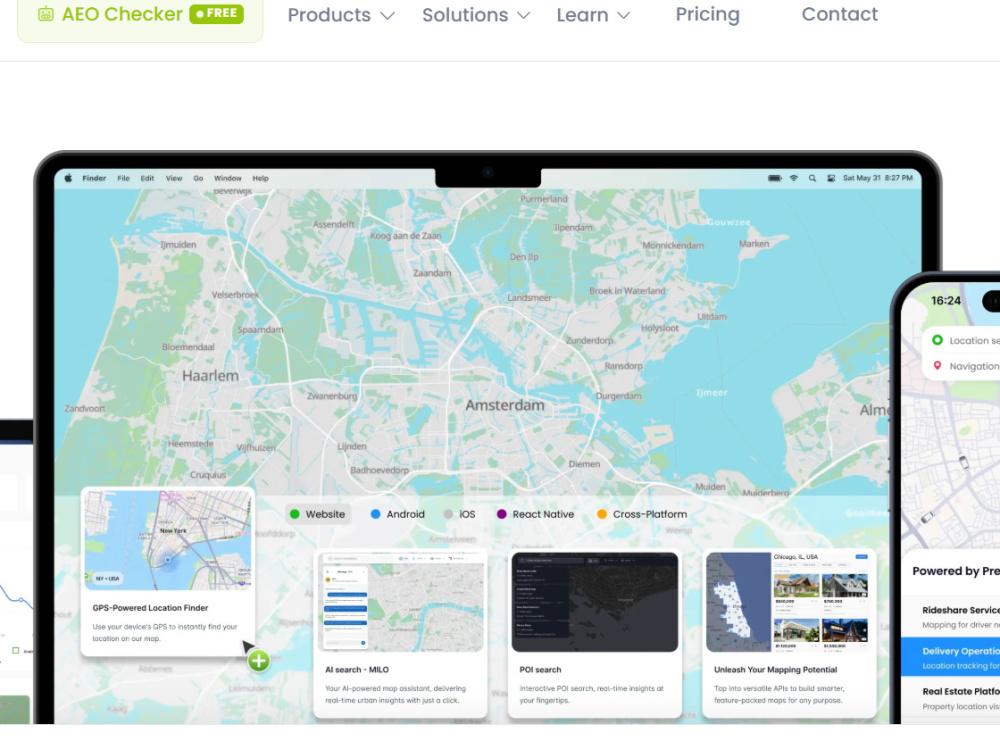This screenshot has height=750, width=1000.
Task: Click the POI search card title
Action: pos(540,670)
